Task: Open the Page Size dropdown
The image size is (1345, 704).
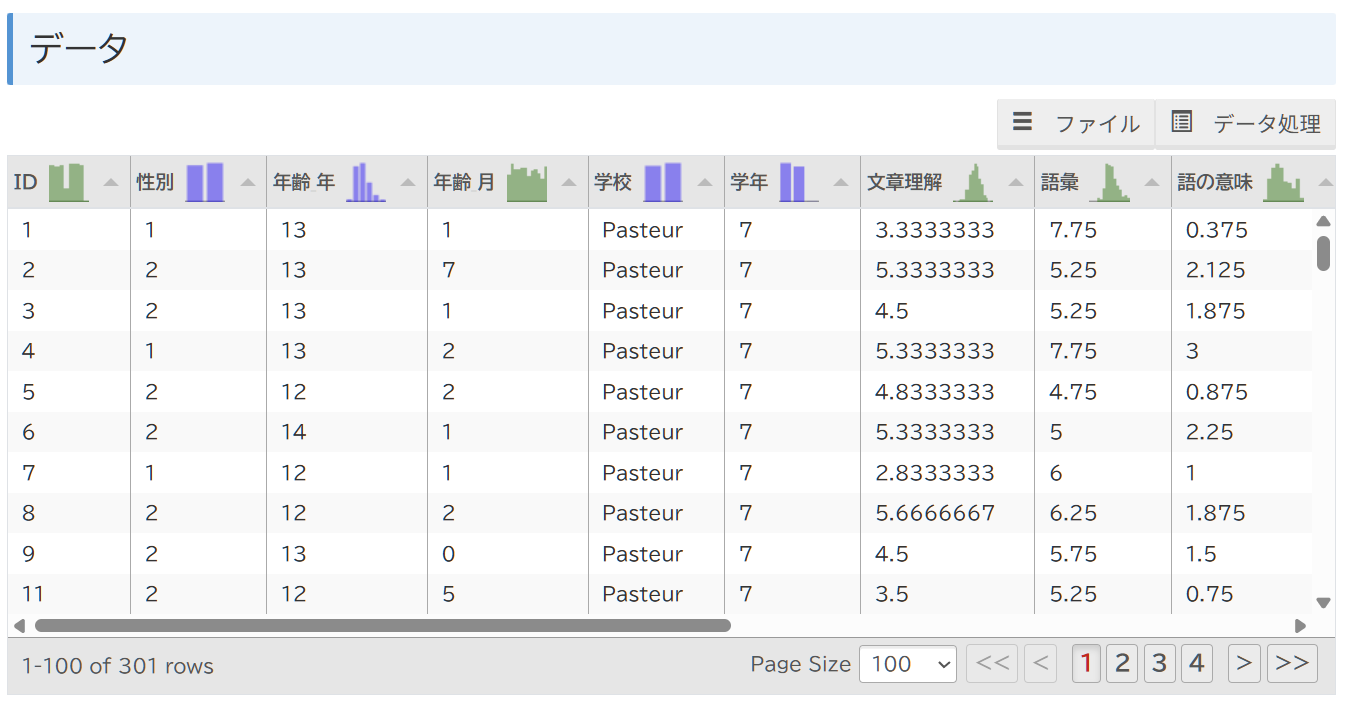Action: 907,664
